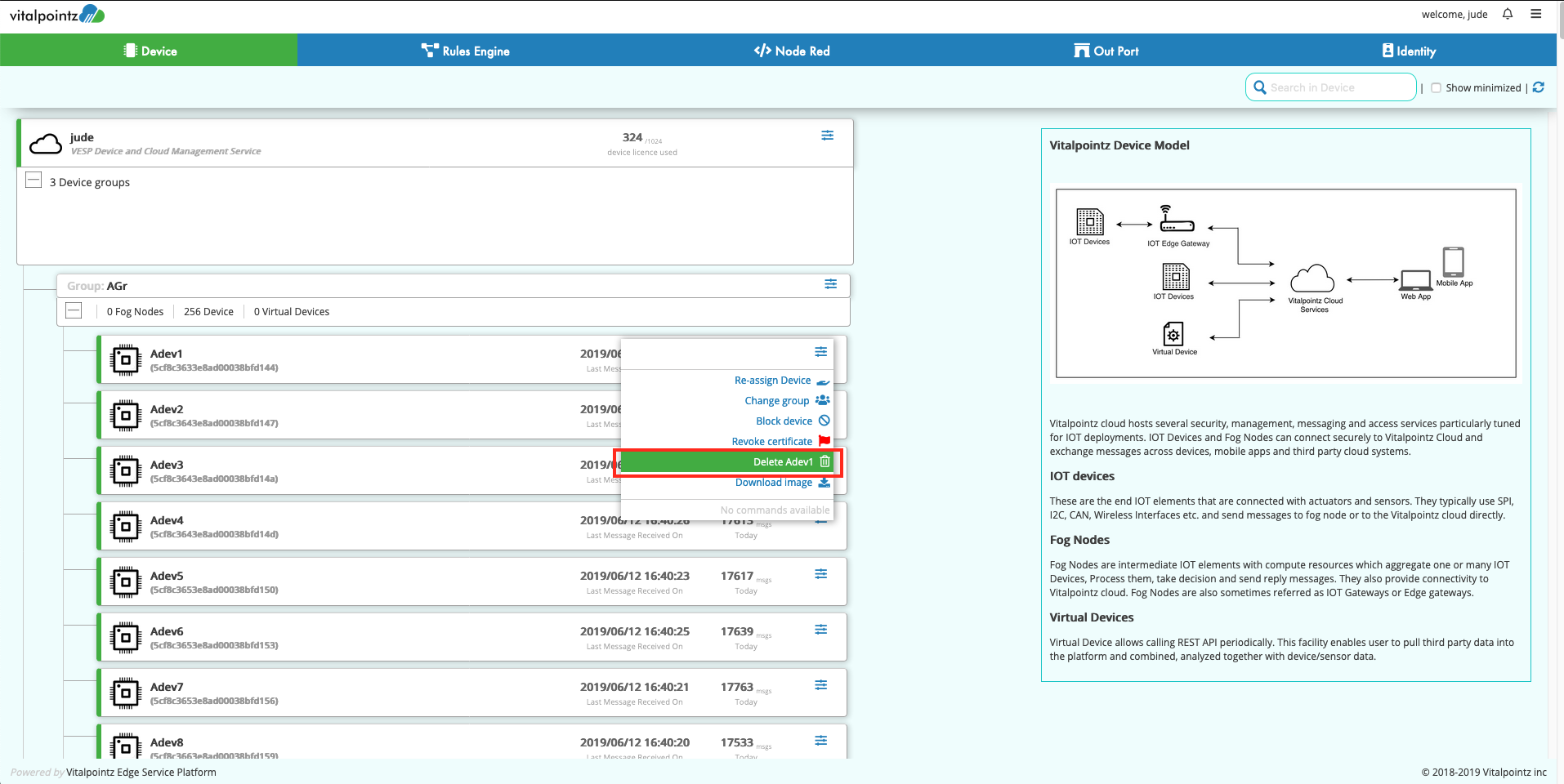
Task: Open options sliders for Adev8
Action: pyautogui.click(x=821, y=741)
